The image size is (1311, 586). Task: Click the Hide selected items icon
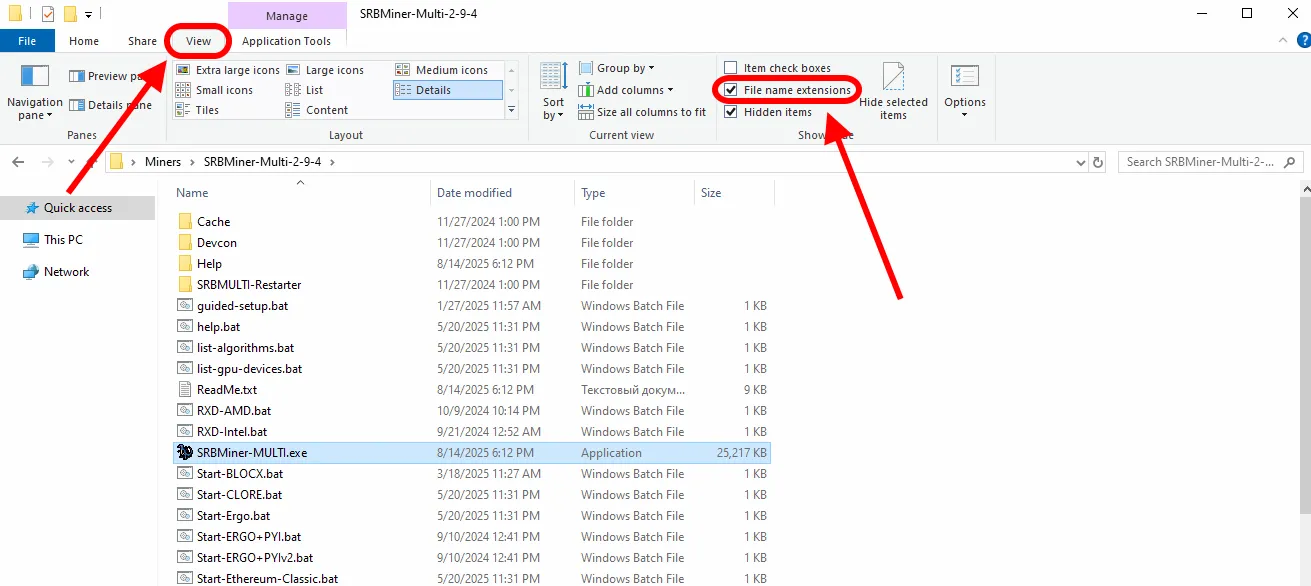(x=893, y=77)
